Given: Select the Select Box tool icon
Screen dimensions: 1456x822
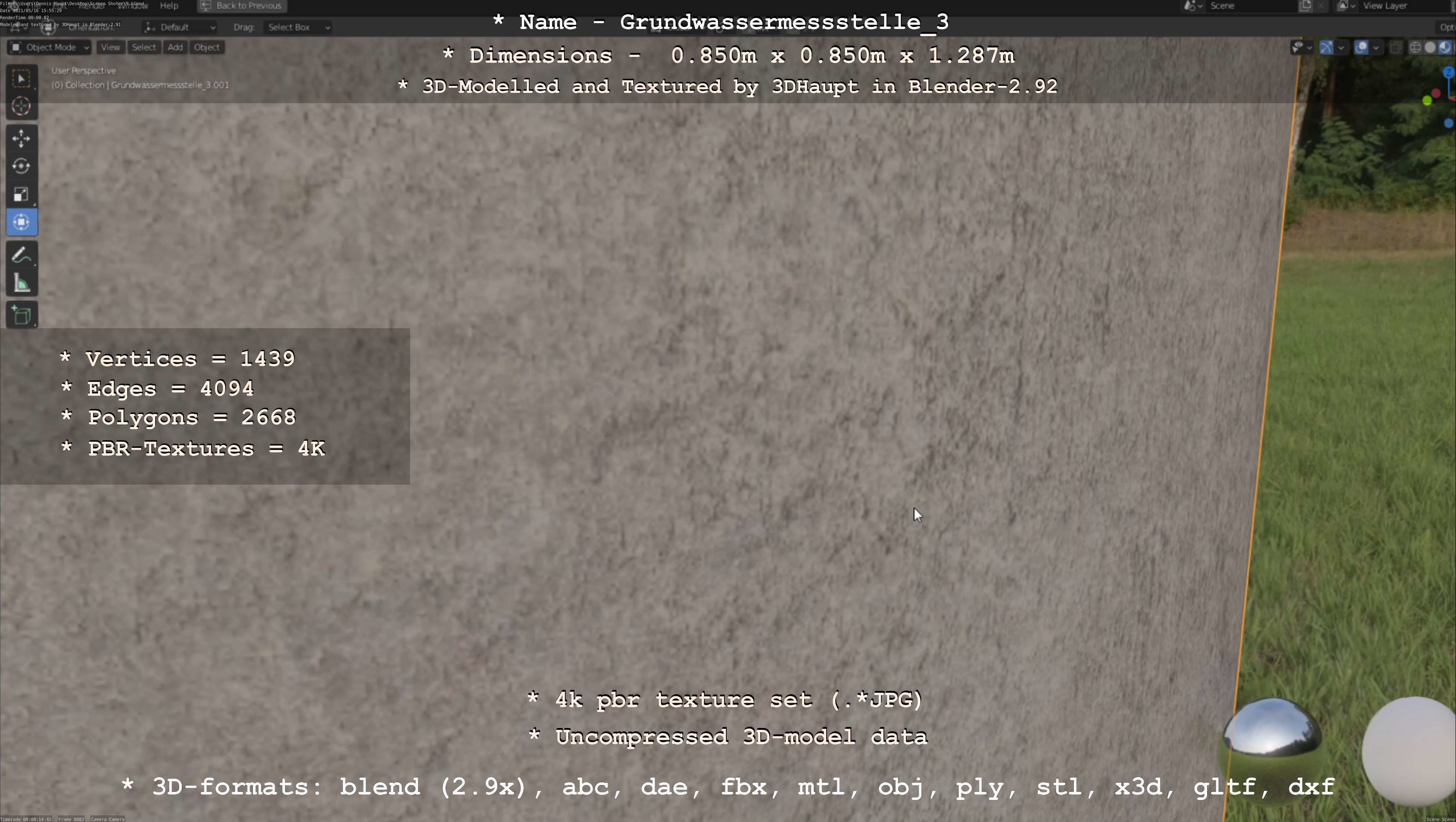Looking at the screenshot, I should [x=21, y=79].
